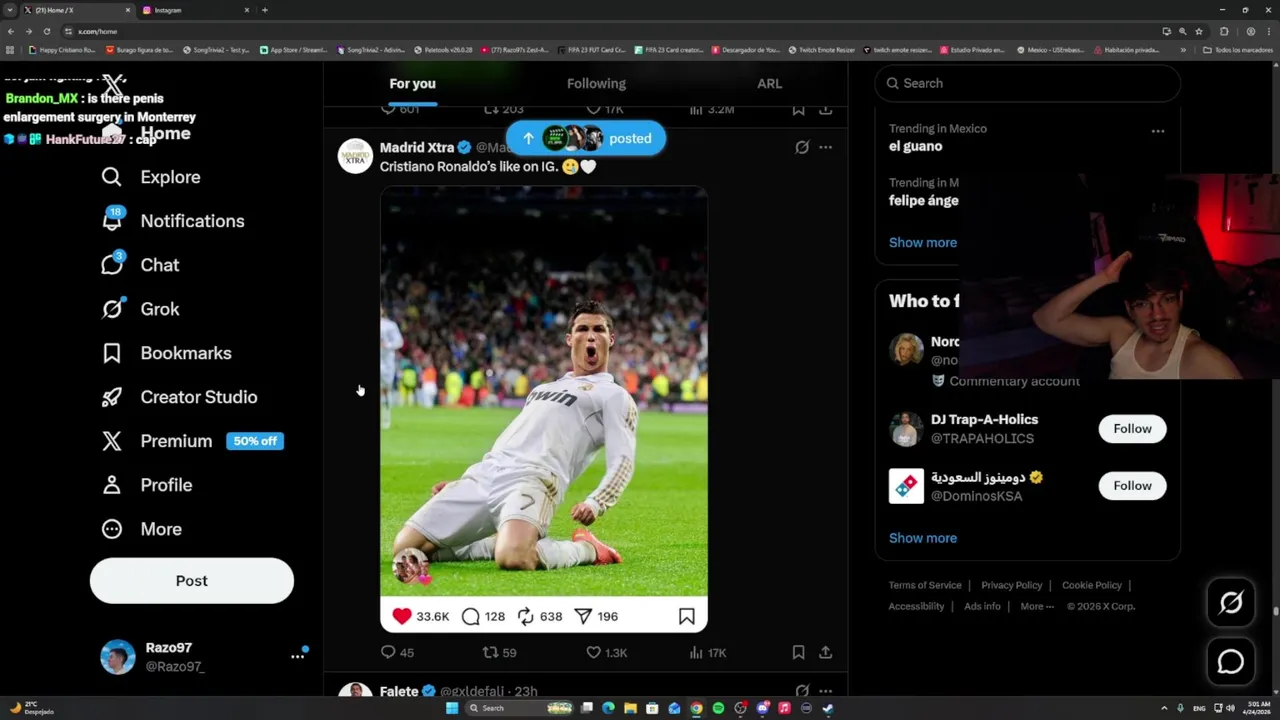The height and width of the screenshot is (720, 1280).
Task: Expand More footer options
Action: click(1037, 606)
